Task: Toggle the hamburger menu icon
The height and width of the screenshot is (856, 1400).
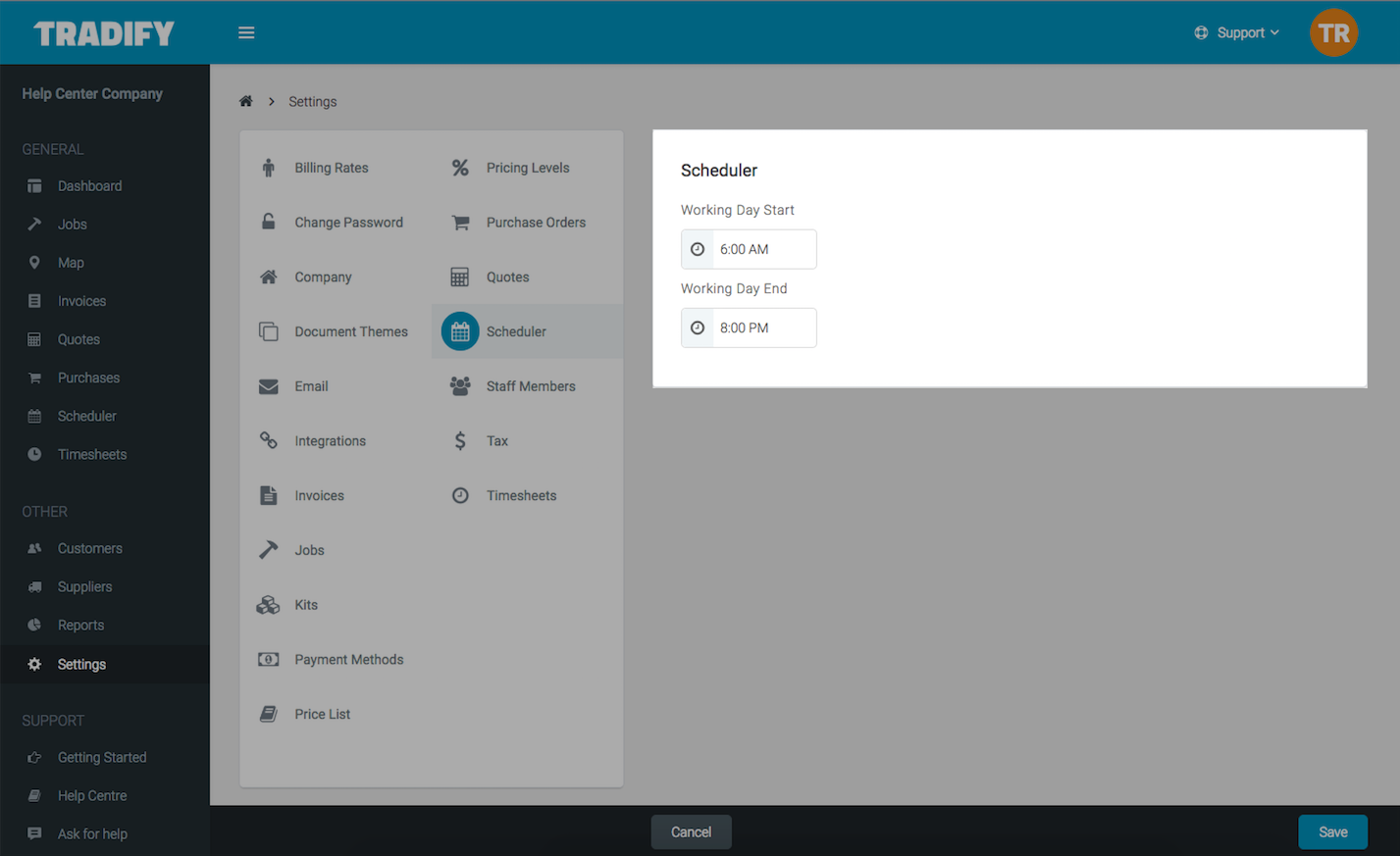Action: (x=246, y=32)
